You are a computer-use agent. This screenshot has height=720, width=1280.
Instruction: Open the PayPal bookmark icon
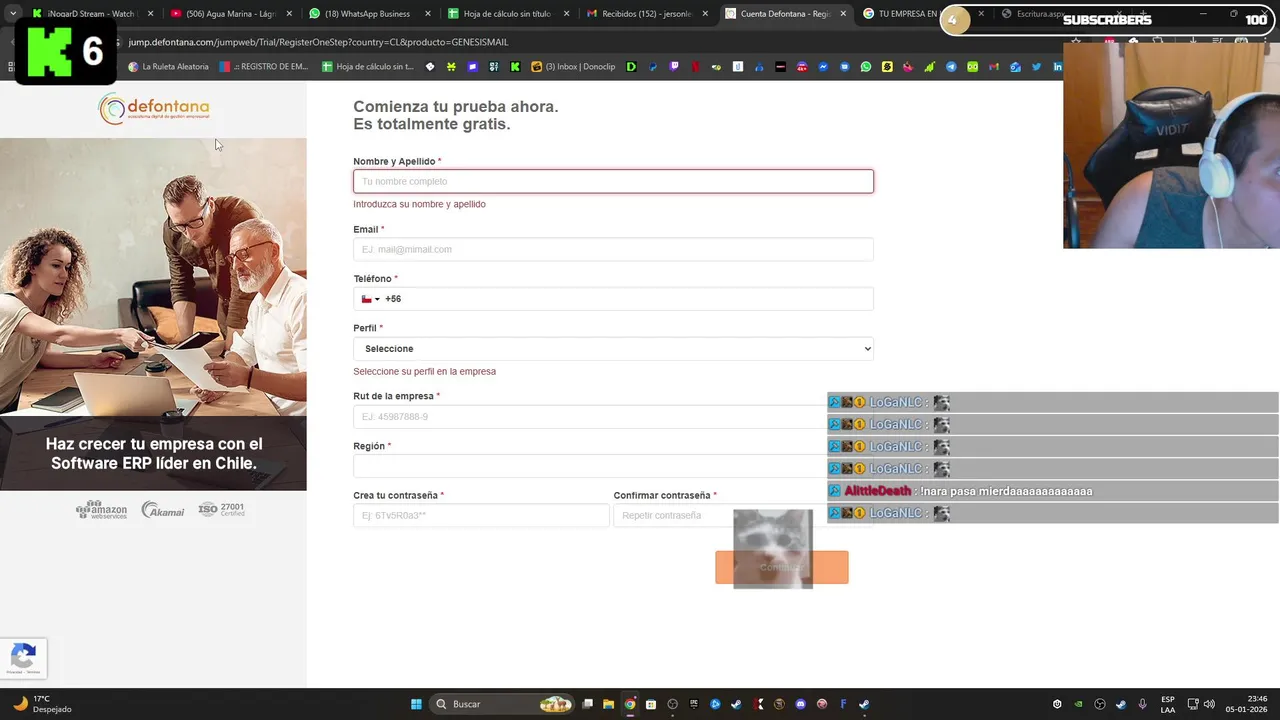(653, 67)
